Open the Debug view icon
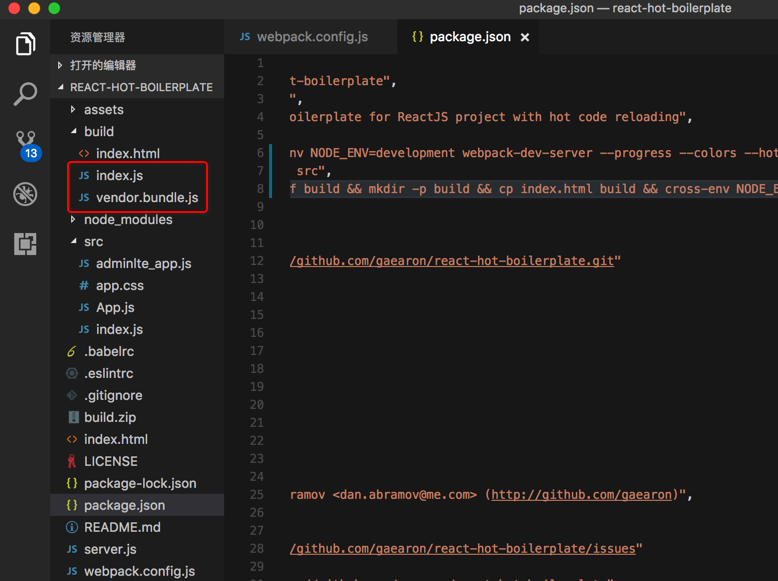Viewport: 778px width, 581px height. (x=25, y=194)
